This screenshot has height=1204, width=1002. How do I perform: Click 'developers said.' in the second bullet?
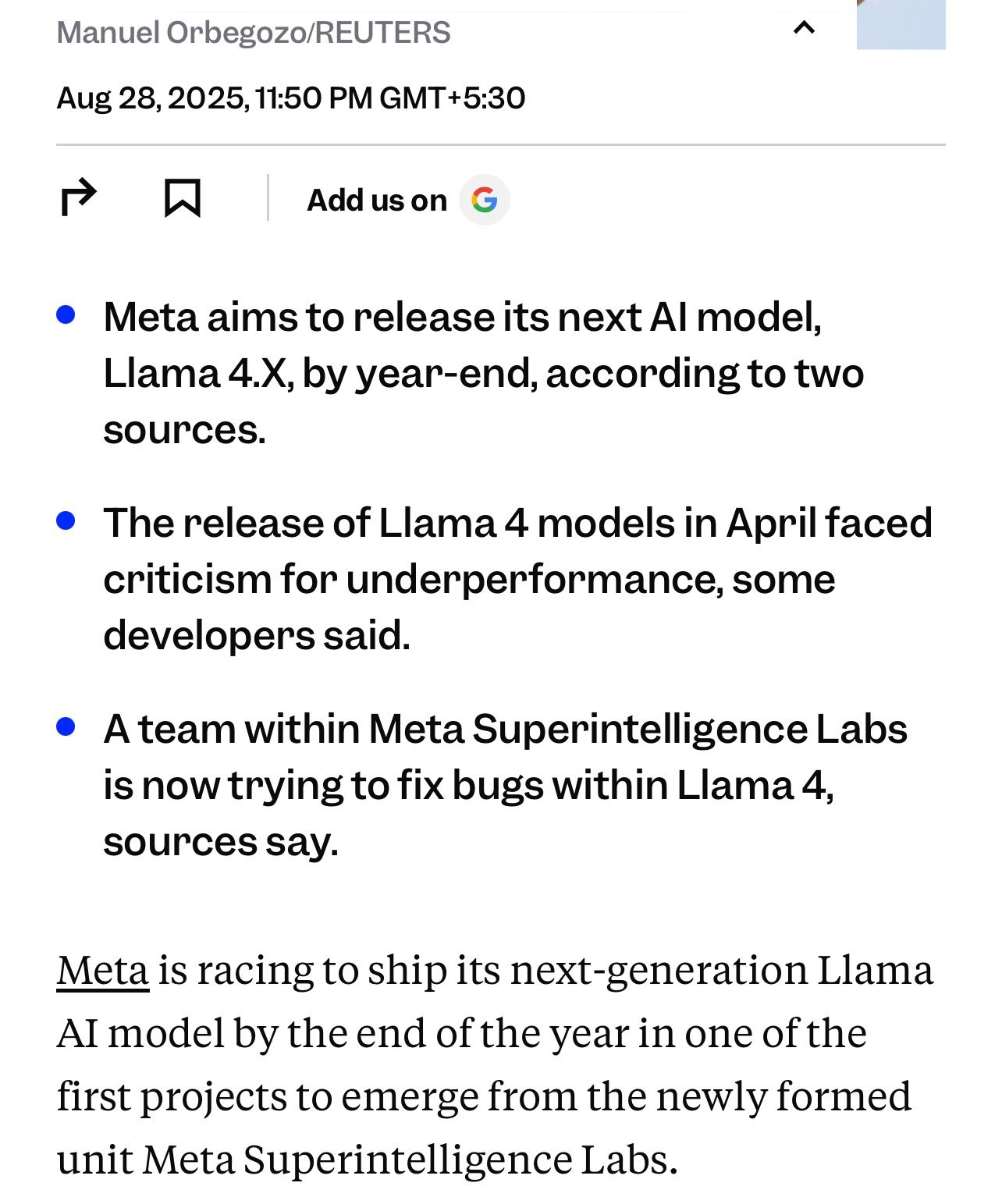point(256,636)
